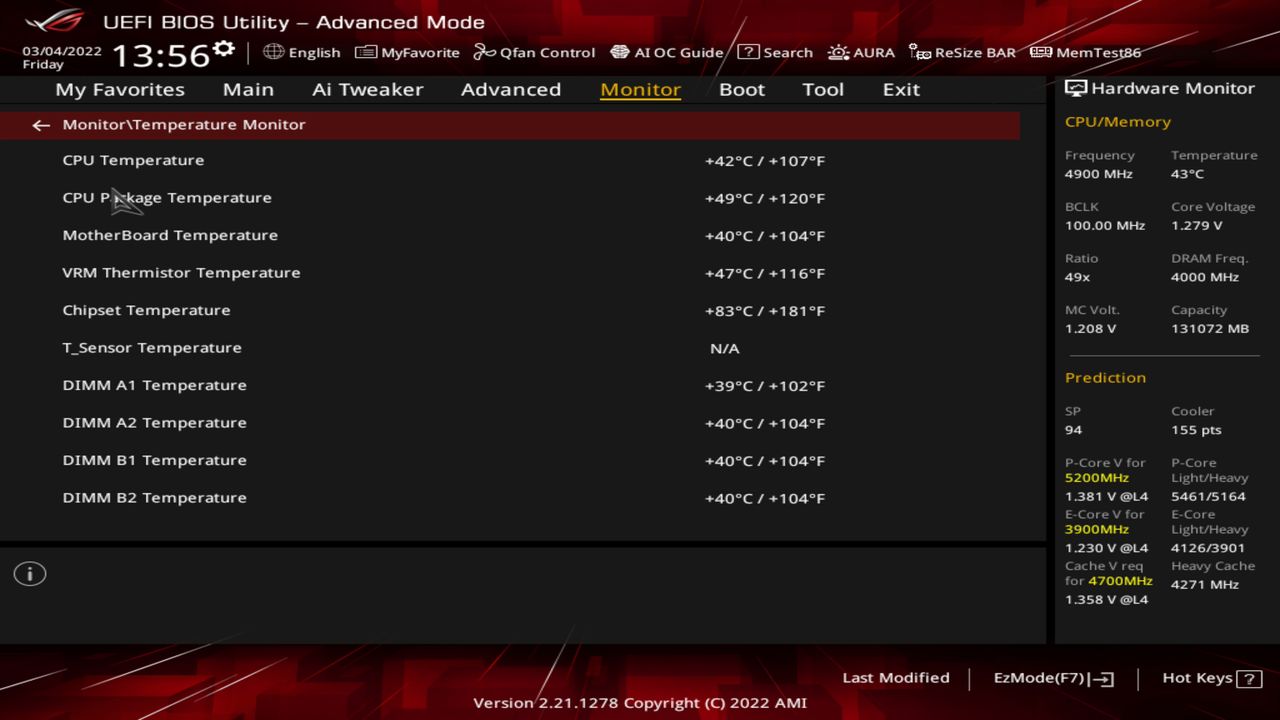Open the Exit tab
Viewport: 1280px width, 720px height.
pyautogui.click(x=901, y=89)
